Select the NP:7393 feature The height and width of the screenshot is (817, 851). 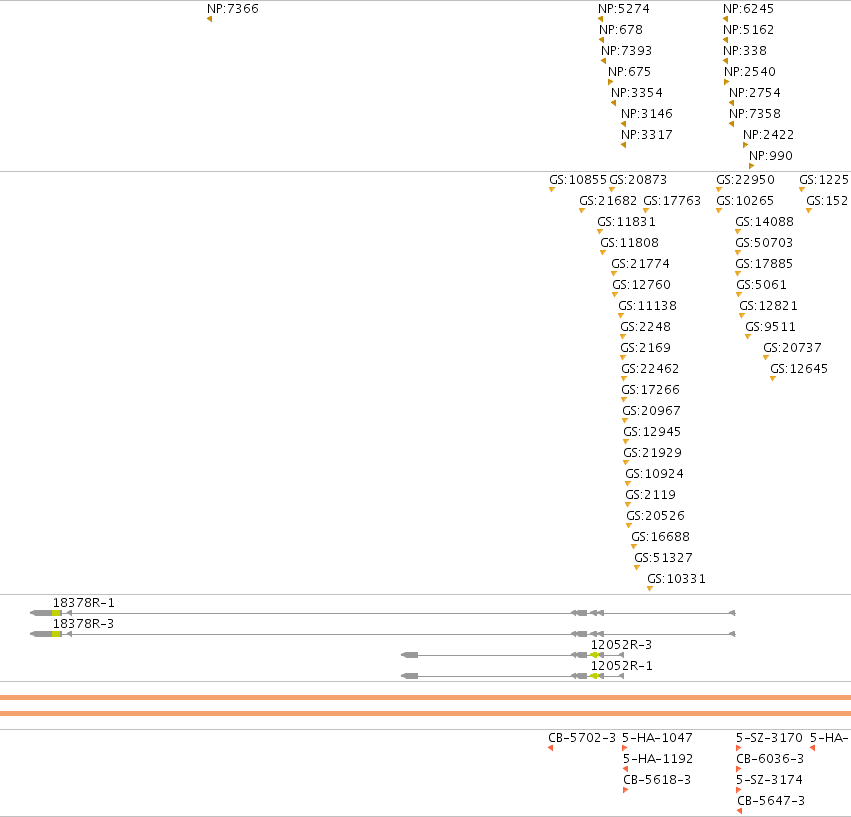coord(626,51)
